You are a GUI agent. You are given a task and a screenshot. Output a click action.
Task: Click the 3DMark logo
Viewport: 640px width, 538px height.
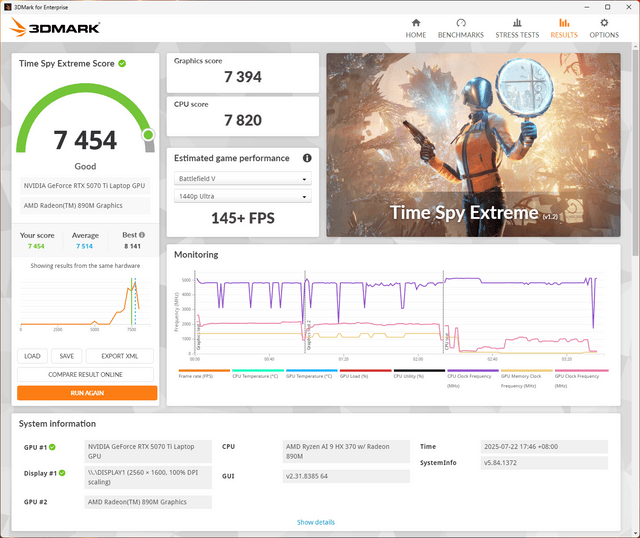coord(55,27)
